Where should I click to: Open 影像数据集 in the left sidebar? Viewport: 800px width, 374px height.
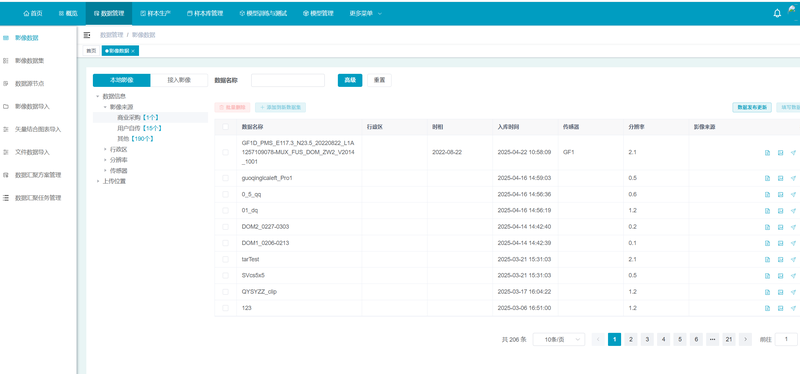click(29, 61)
